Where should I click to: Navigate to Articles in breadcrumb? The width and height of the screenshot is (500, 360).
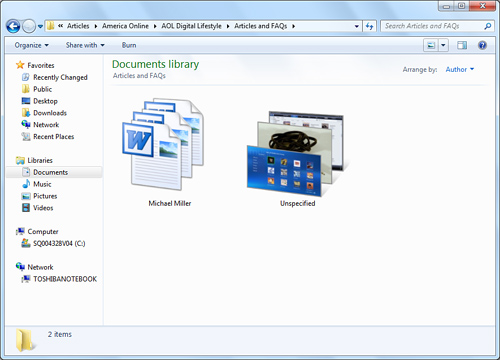click(x=78, y=26)
